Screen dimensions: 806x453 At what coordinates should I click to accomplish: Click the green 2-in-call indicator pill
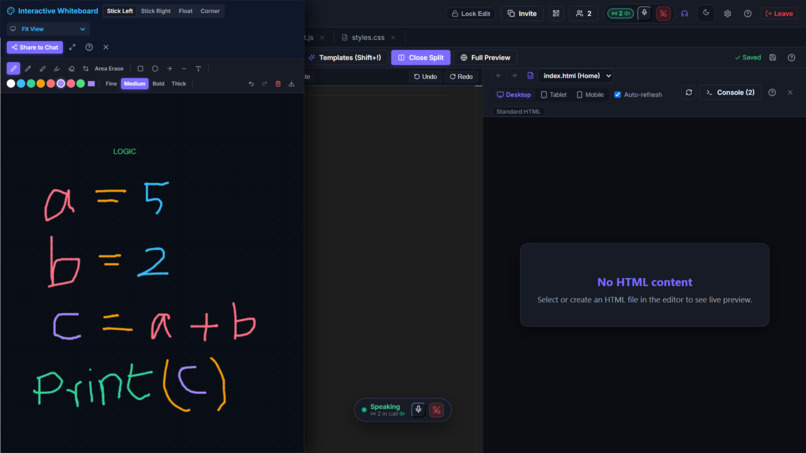click(x=620, y=13)
